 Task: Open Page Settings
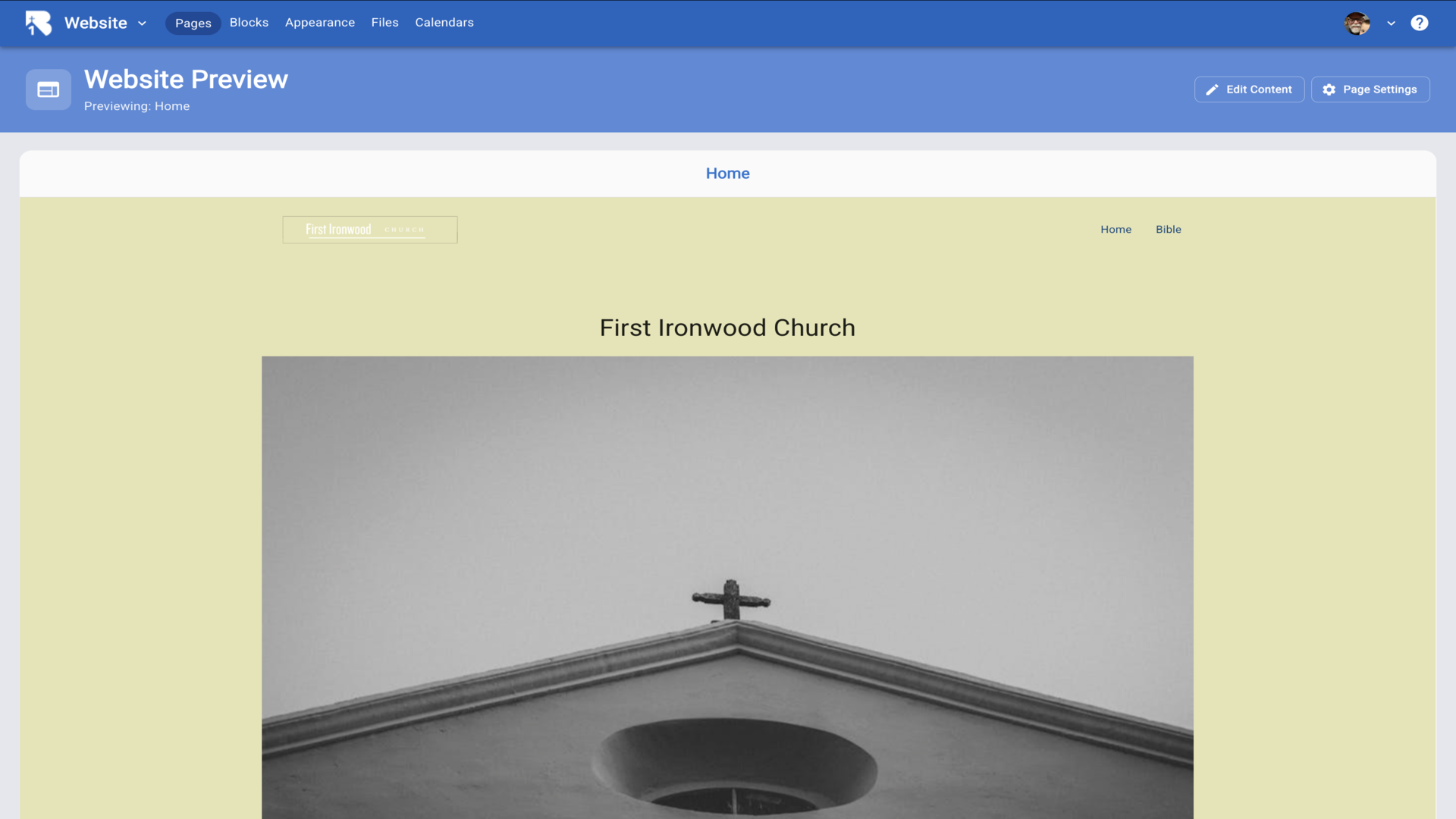point(1370,89)
